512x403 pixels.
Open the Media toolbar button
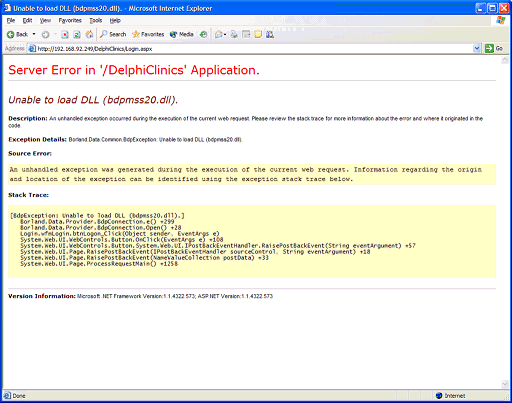tap(182, 34)
